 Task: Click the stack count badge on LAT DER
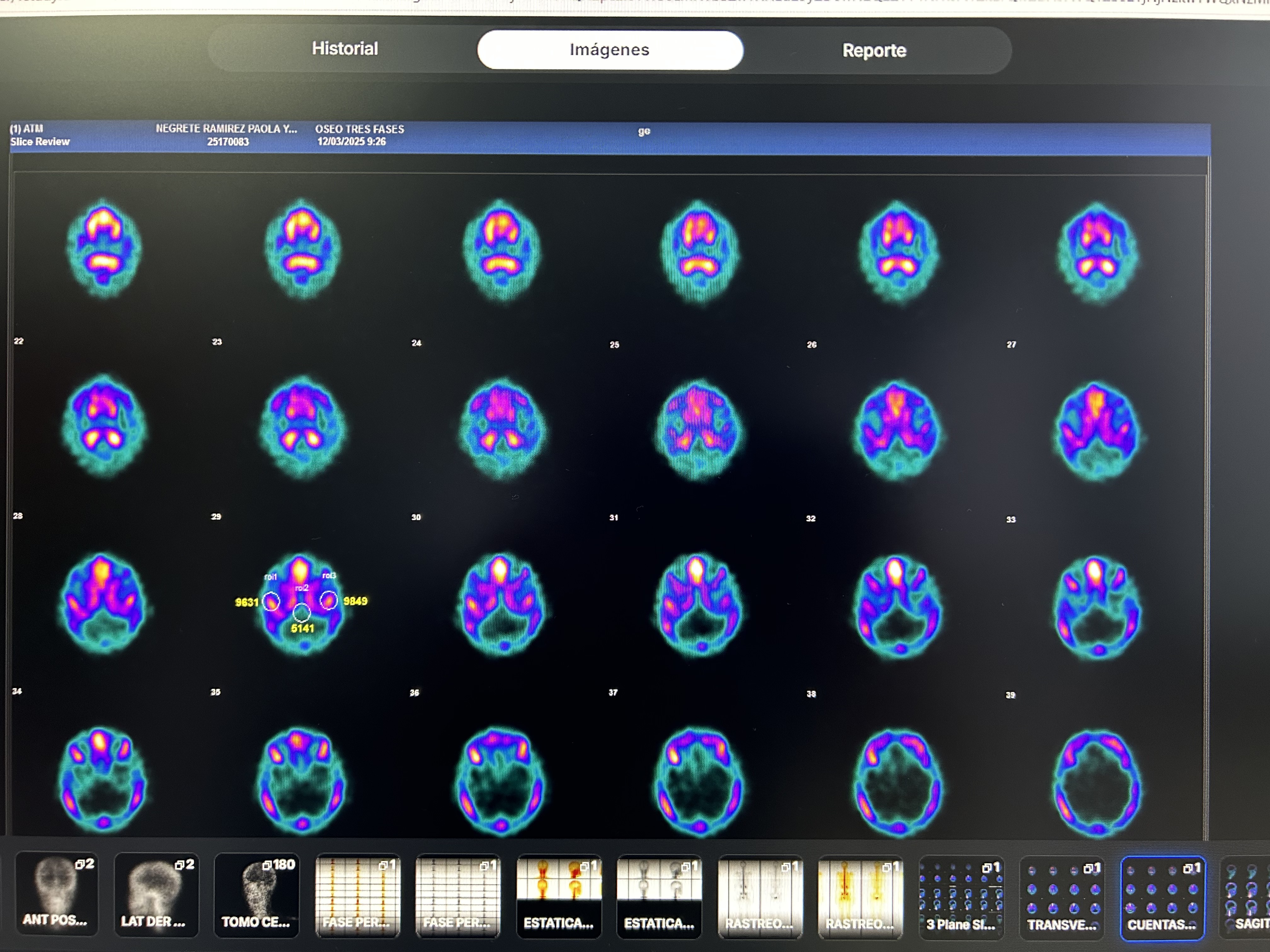coord(184,864)
